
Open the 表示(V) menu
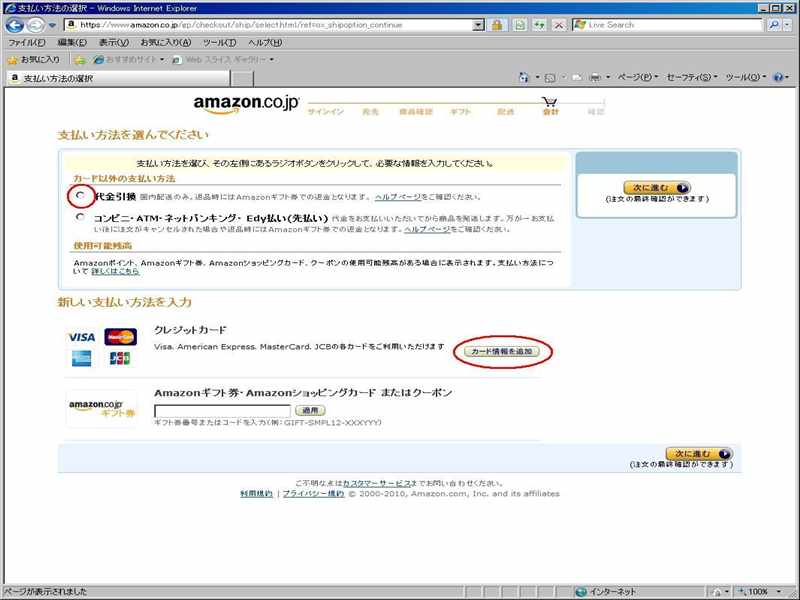click(x=113, y=43)
